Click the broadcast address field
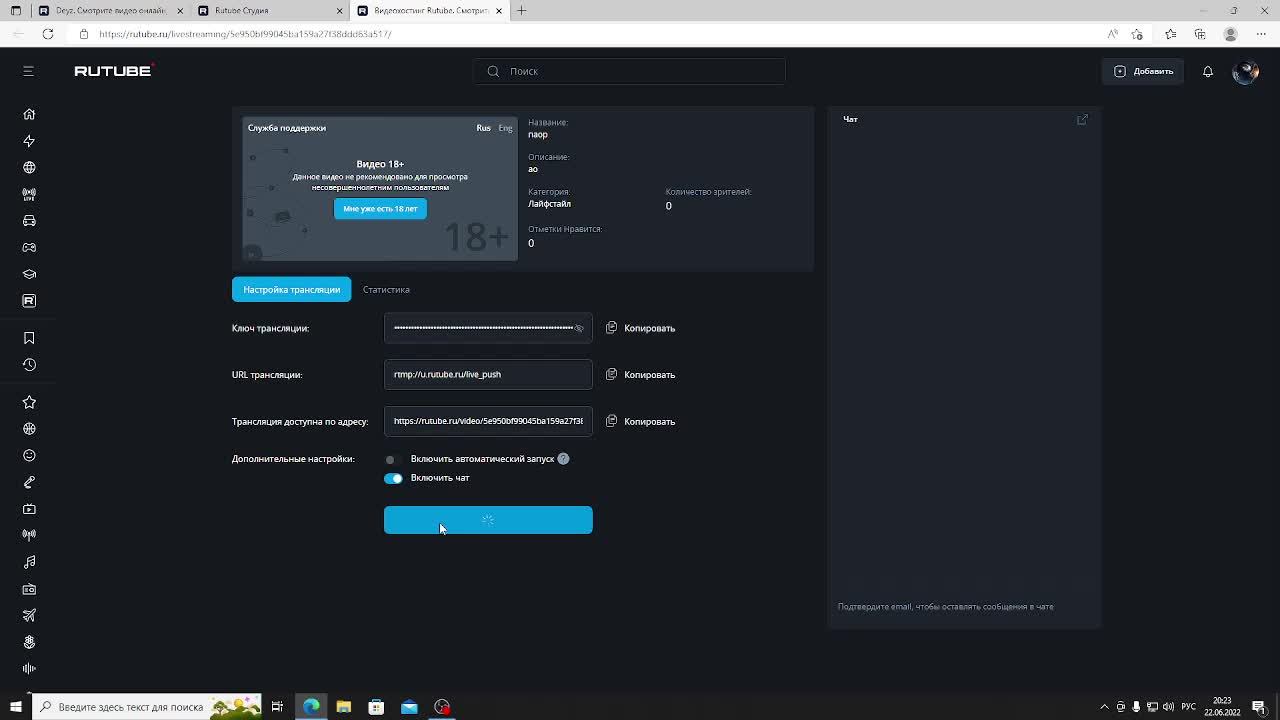The width and height of the screenshot is (1280, 720). coord(488,421)
